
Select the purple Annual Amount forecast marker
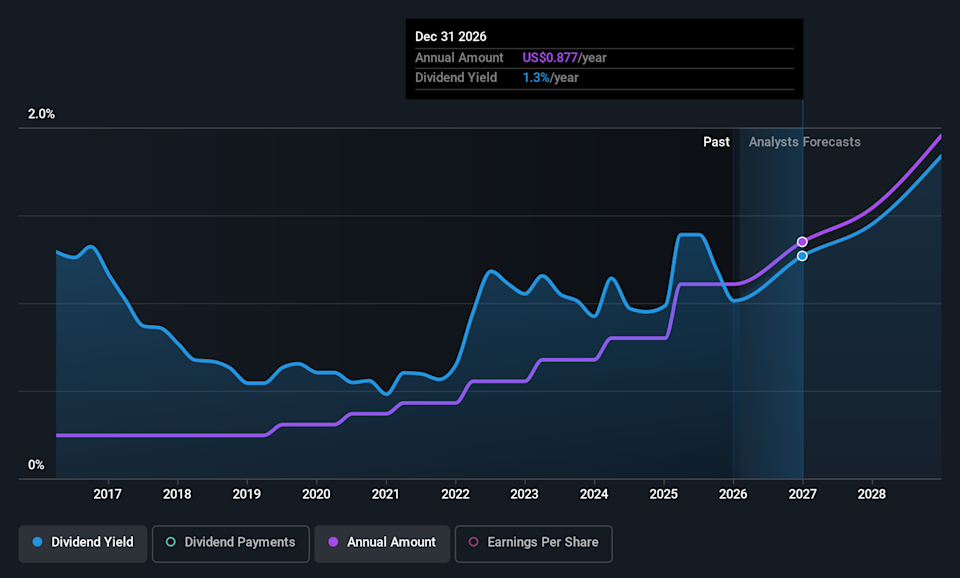coord(802,241)
